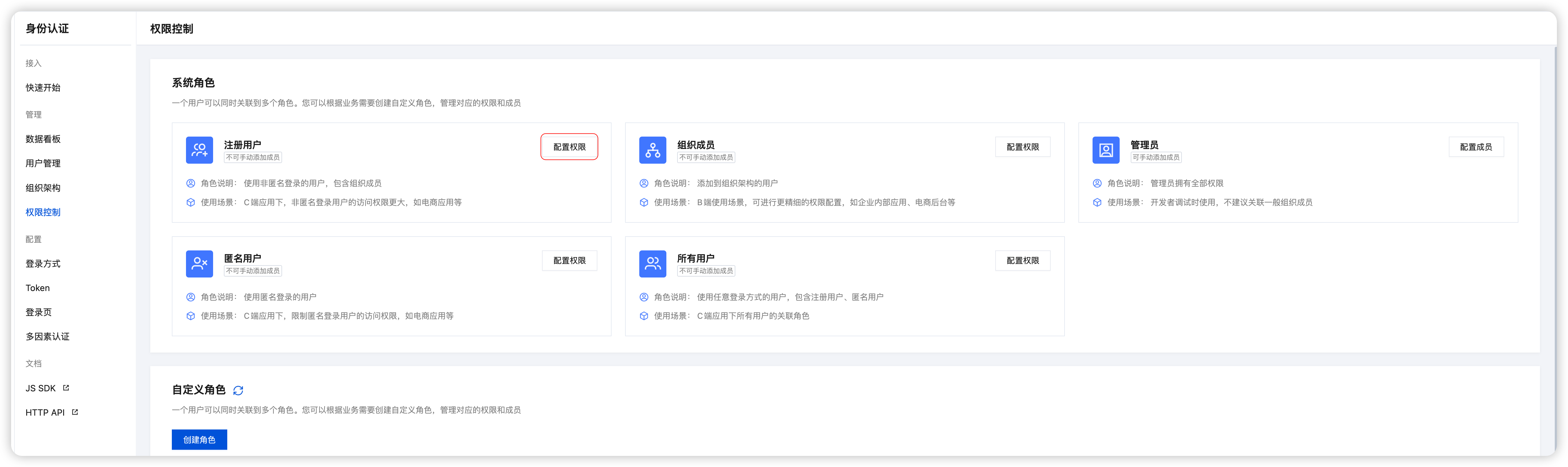This screenshot has width=1568, height=467.
Task: Click 配置权限 on the 注册用户 card
Action: [x=570, y=146]
